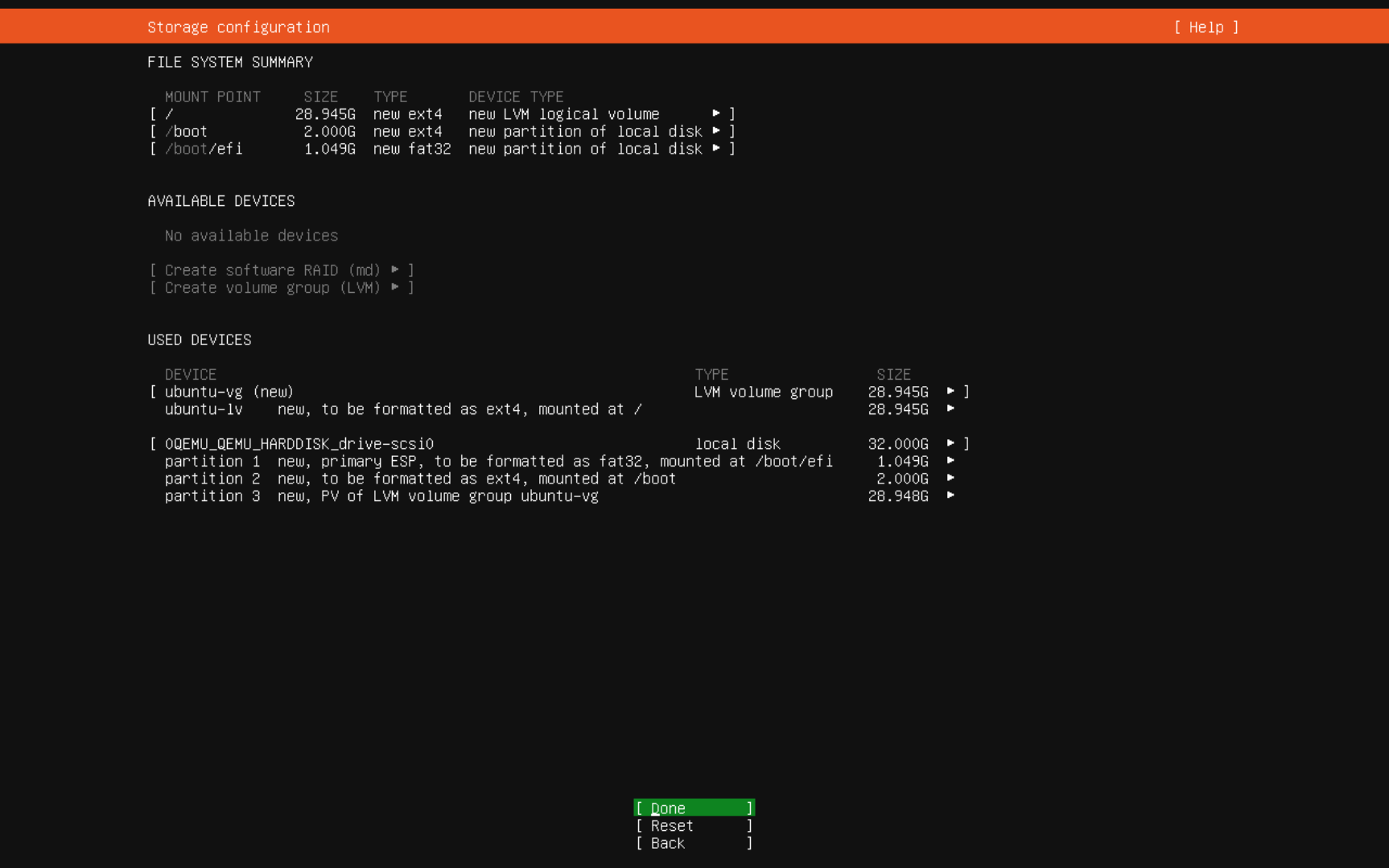Expand the / mount point options arrow
The image size is (1389, 868).
[716, 113]
